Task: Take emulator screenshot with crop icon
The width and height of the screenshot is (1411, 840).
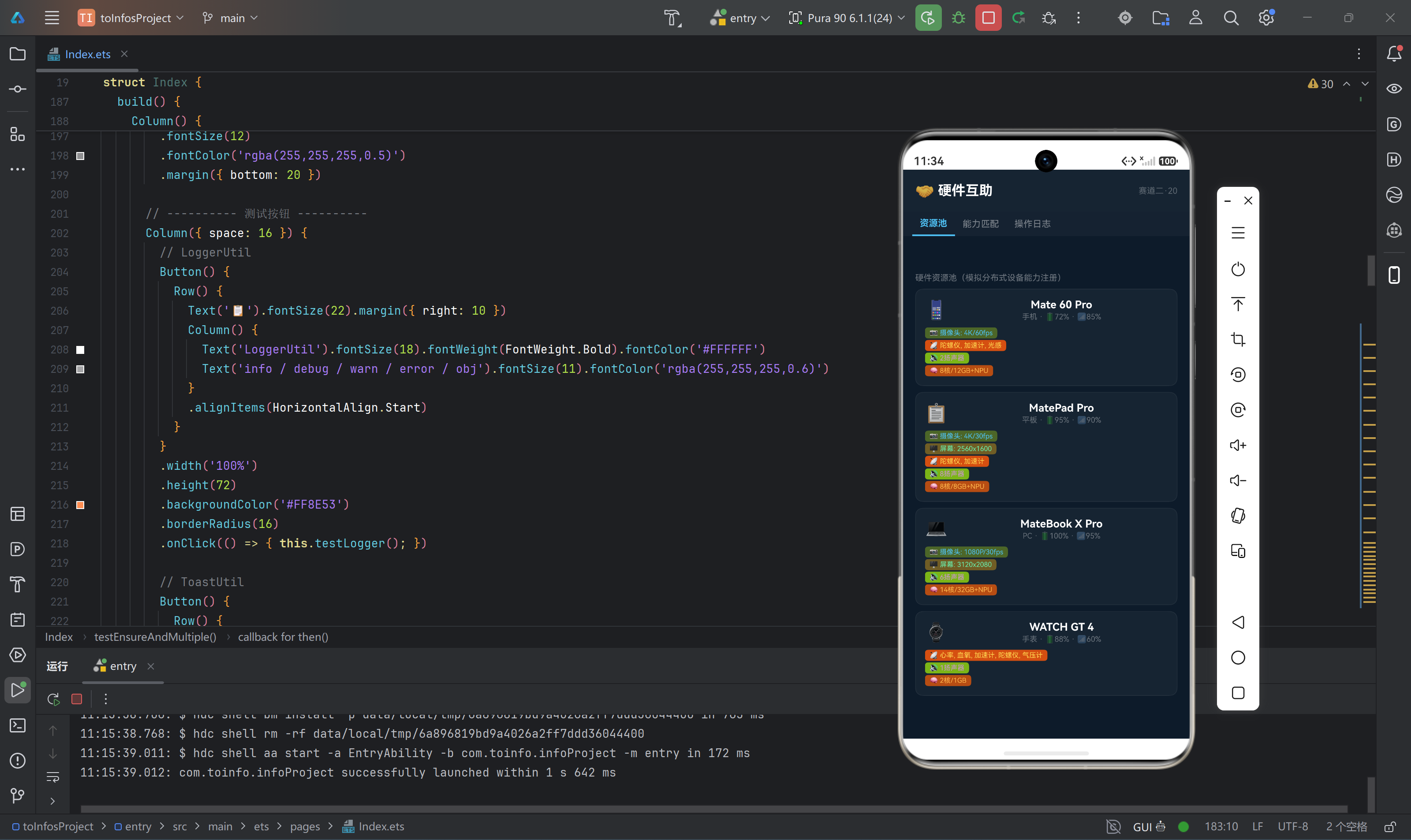Action: (x=1238, y=339)
